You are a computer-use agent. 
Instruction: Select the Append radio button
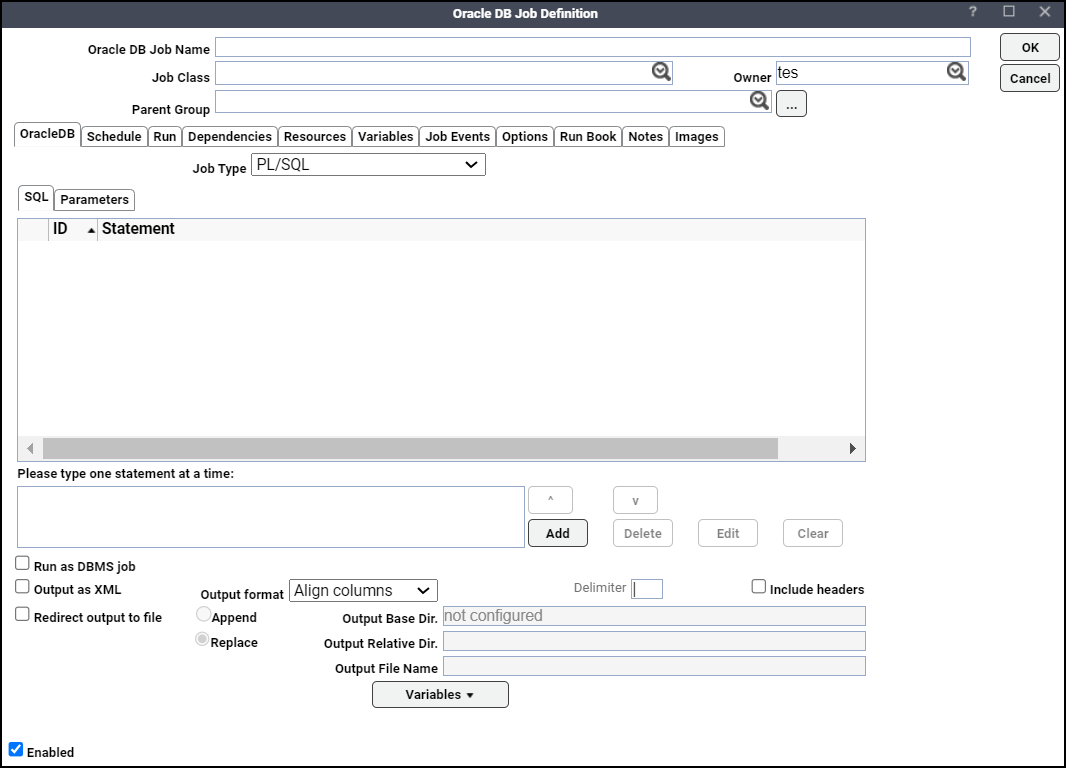point(203,614)
